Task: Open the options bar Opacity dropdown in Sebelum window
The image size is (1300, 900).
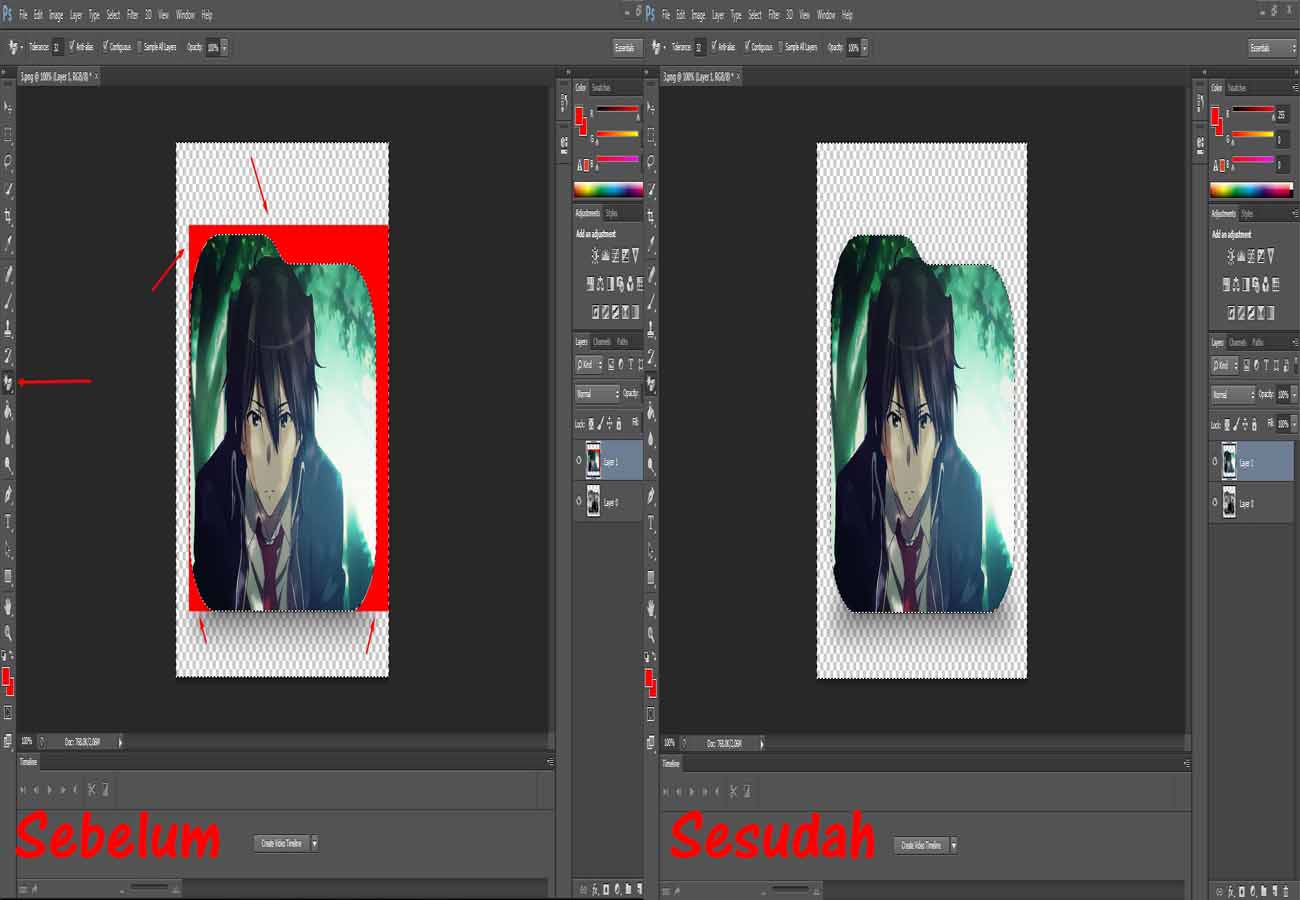Action: click(x=224, y=47)
